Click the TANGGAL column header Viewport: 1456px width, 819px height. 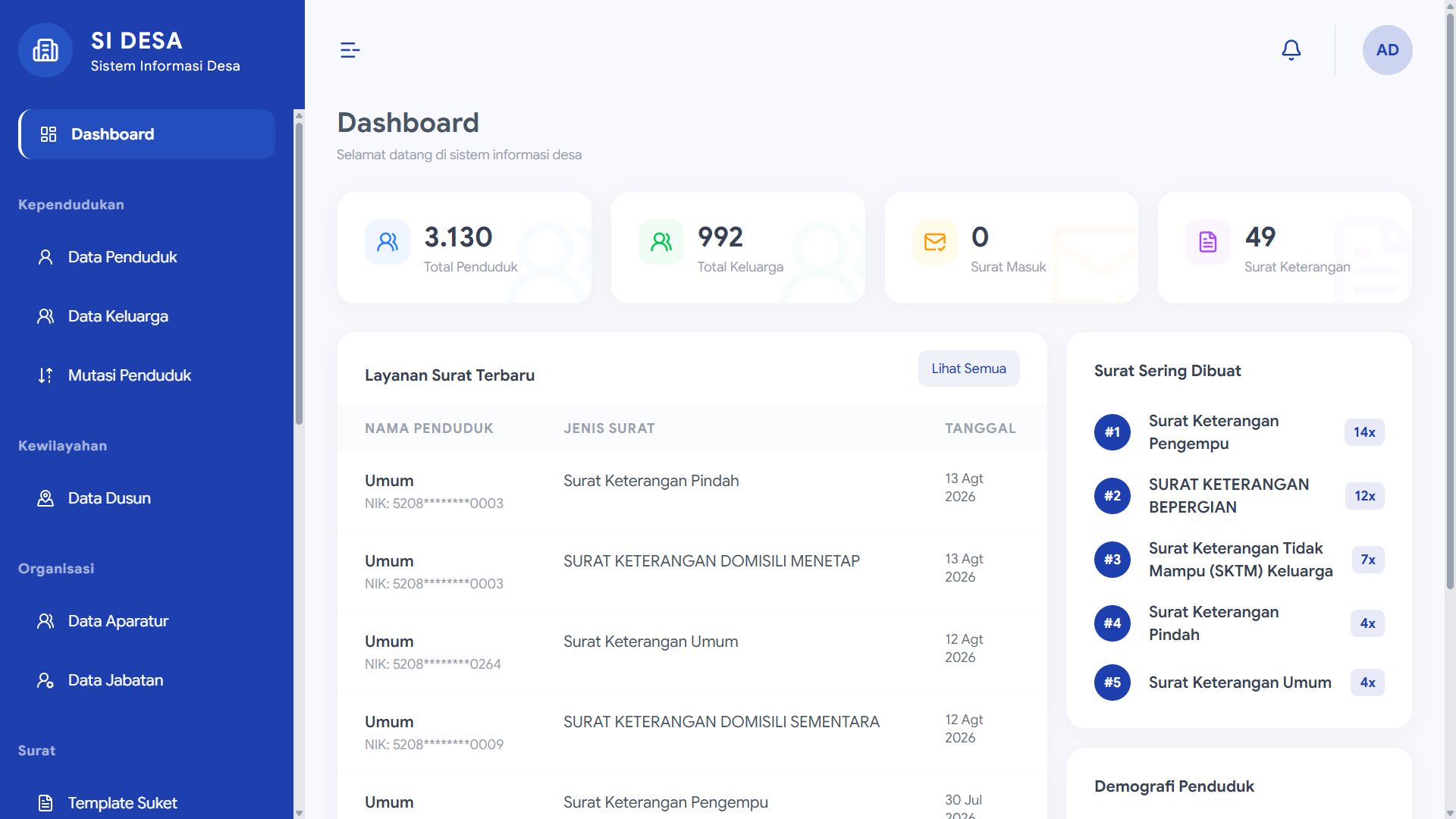[x=980, y=428]
